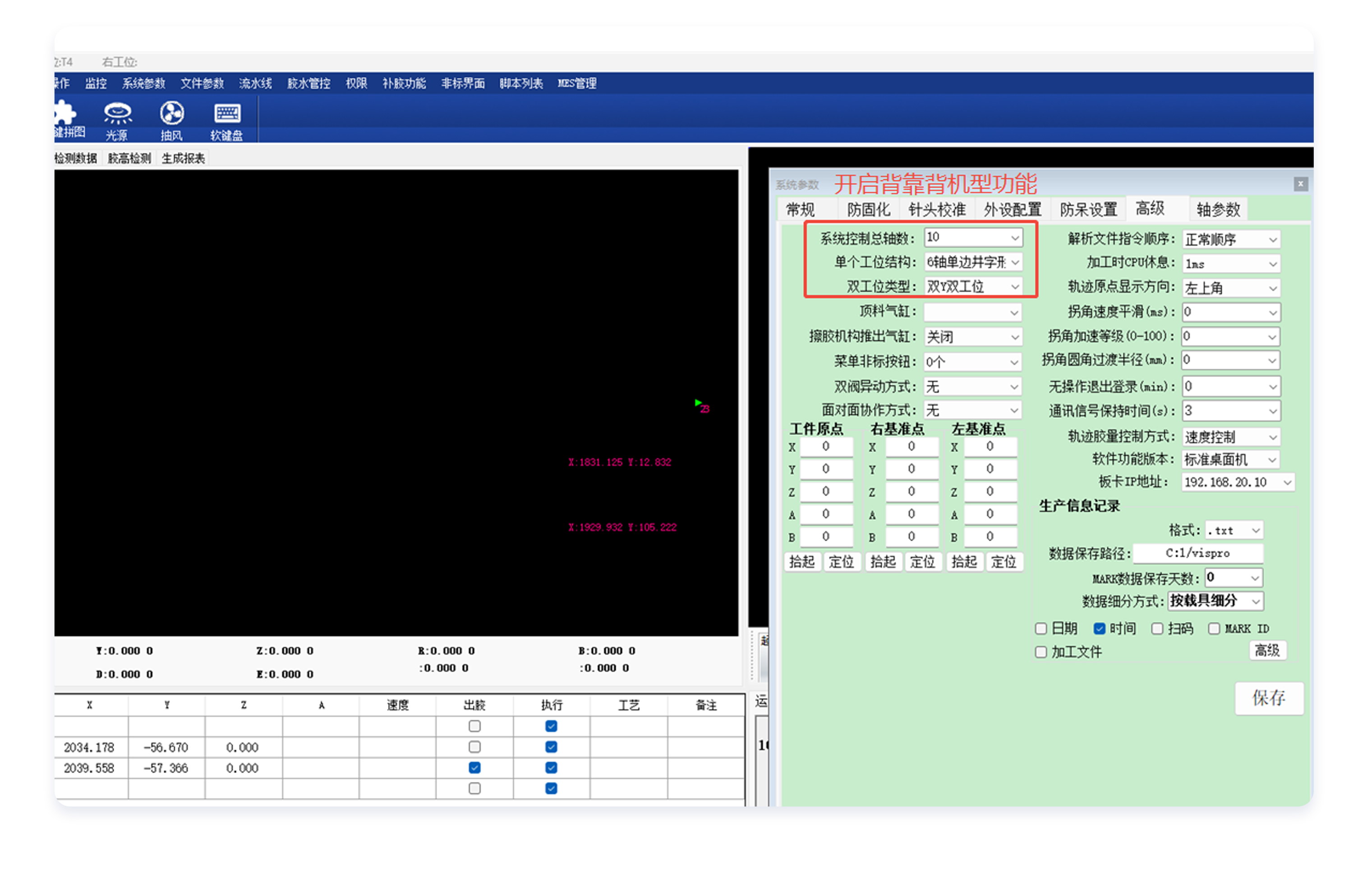
Task: Enable the 日期 checkbox
Action: (x=1041, y=628)
